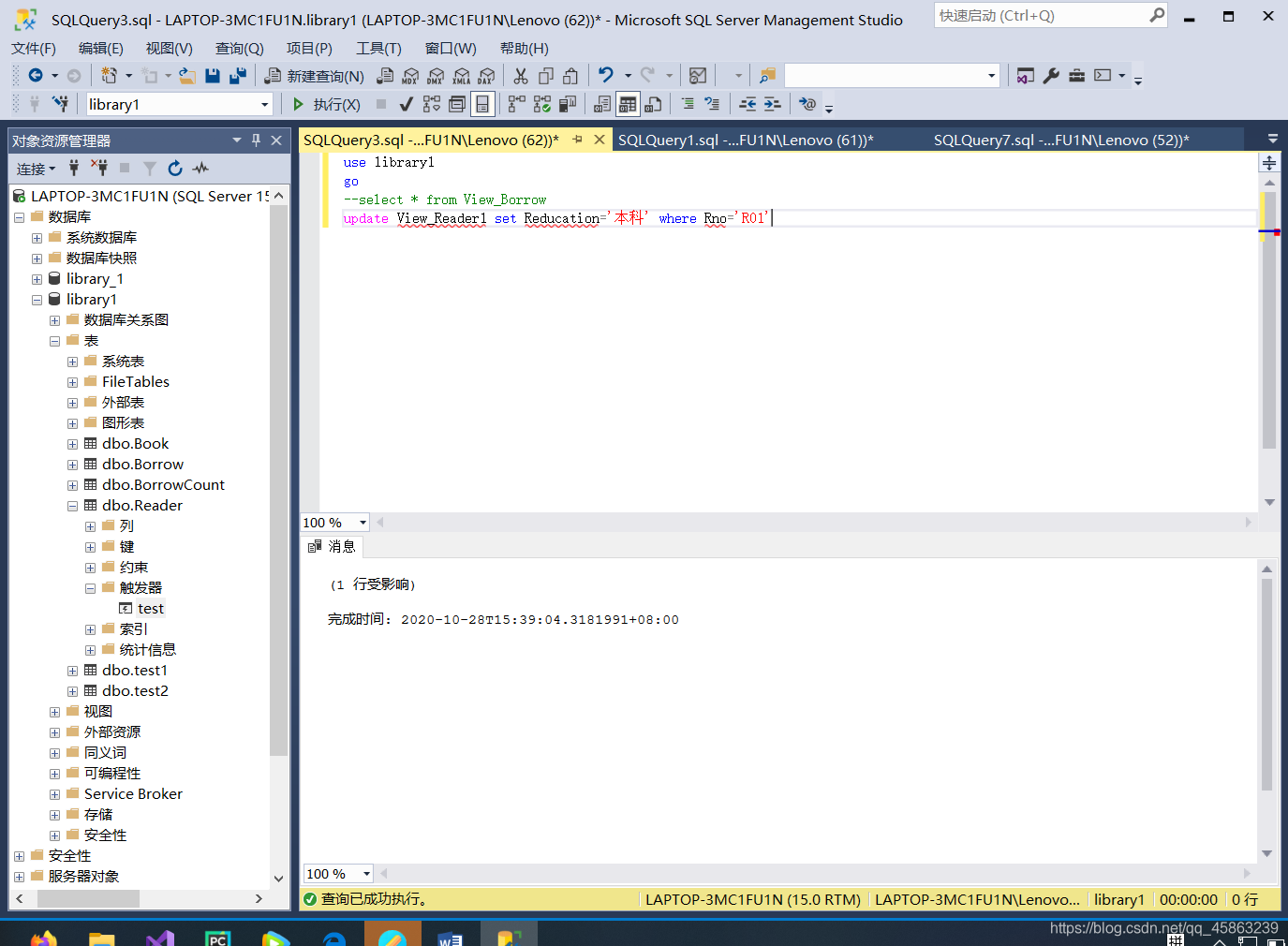Open a new DAX query

tap(486, 76)
